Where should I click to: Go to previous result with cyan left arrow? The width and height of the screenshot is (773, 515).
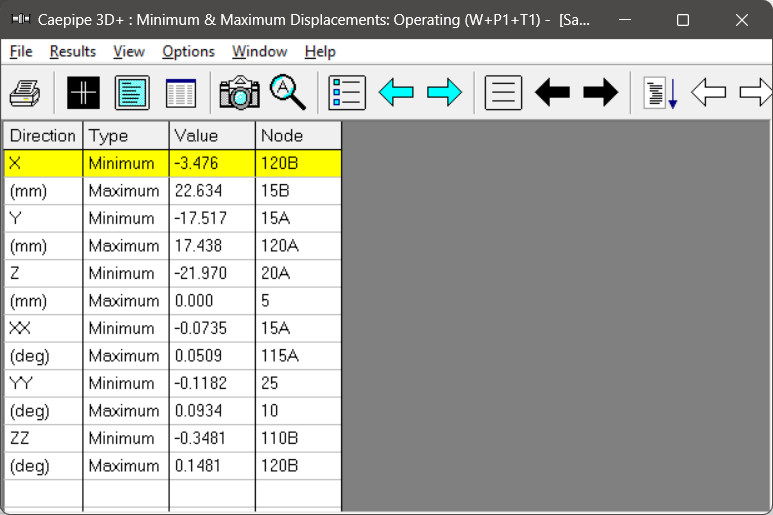(x=396, y=92)
